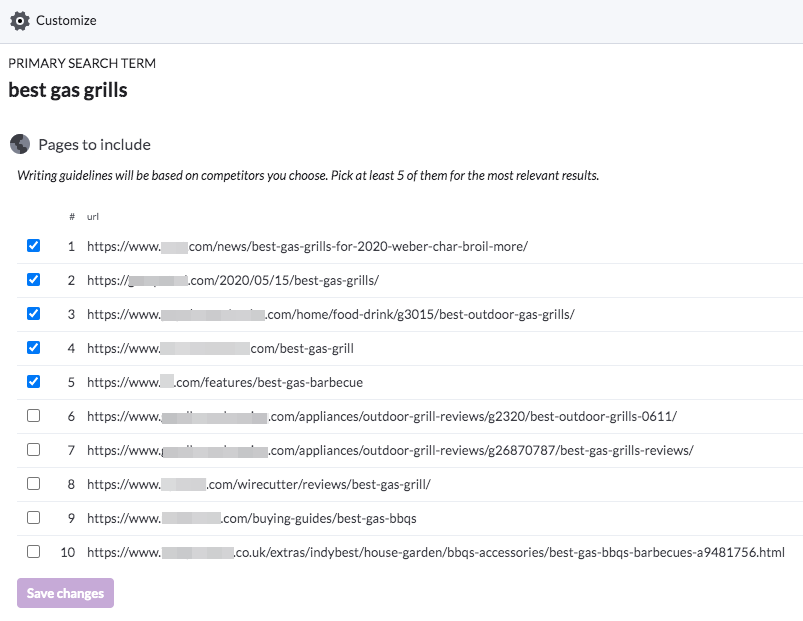Click the best-gas-bbqs buying-guides URL

point(251,518)
